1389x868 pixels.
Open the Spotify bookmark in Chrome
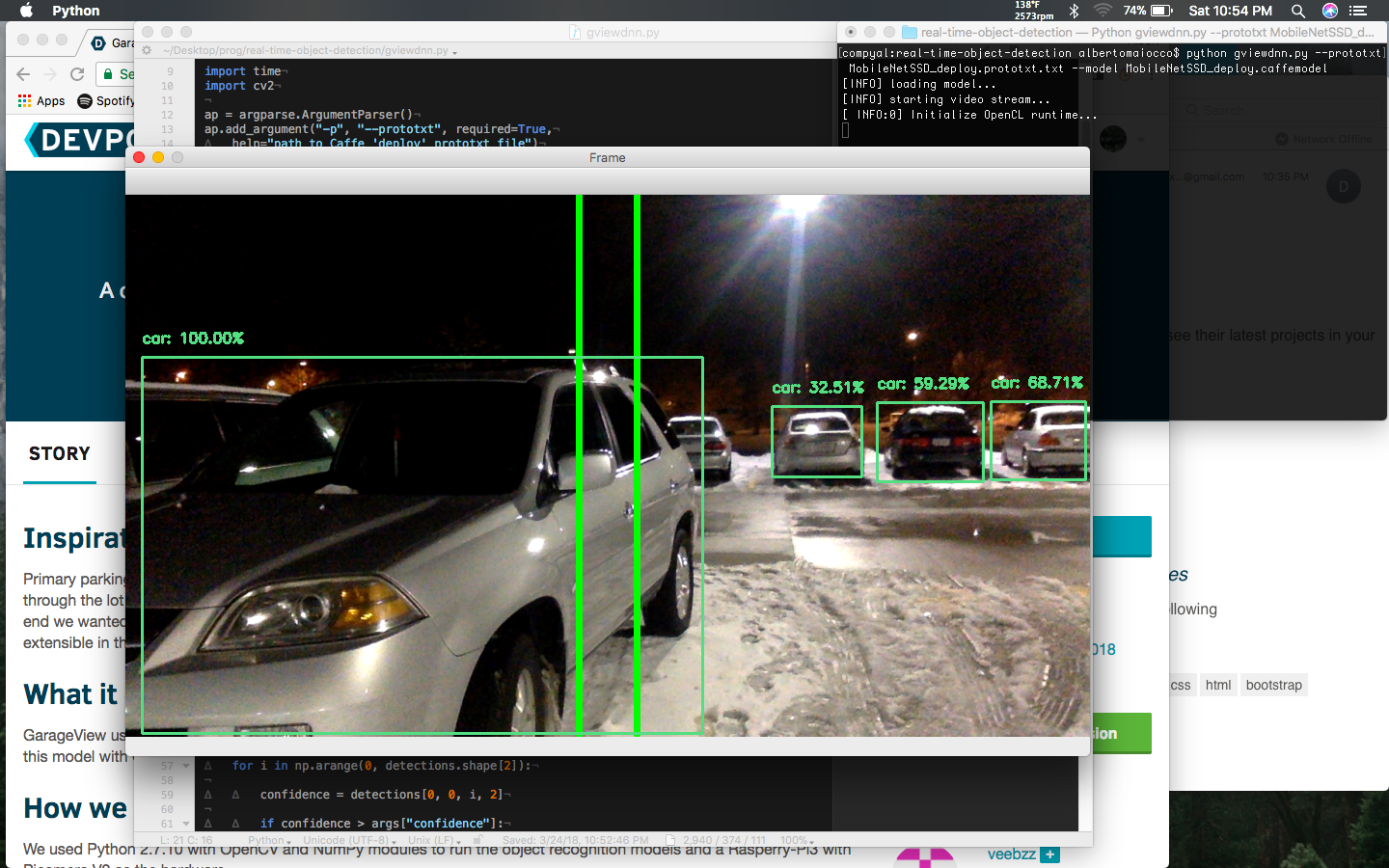(x=106, y=100)
